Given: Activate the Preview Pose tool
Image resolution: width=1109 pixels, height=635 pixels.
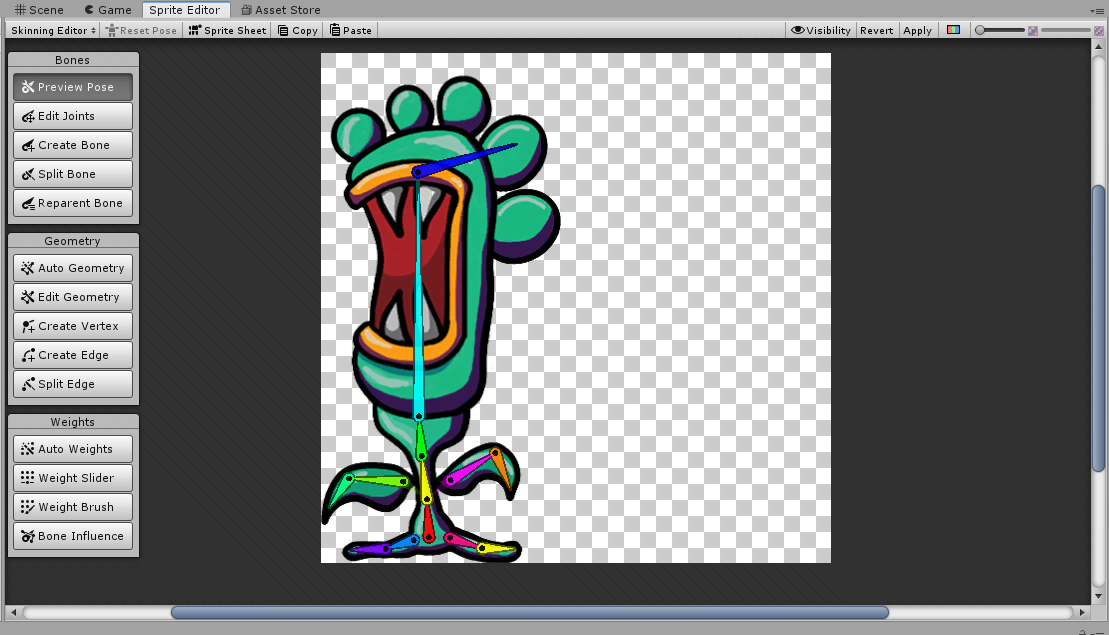Looking at the screenshot, I should [x=72, y=87].
